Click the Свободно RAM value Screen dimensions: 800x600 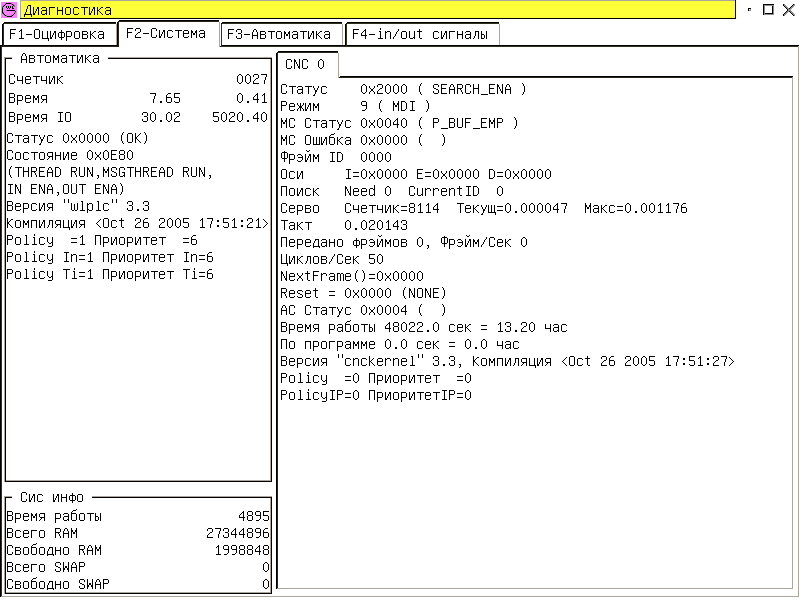(241, 550)
